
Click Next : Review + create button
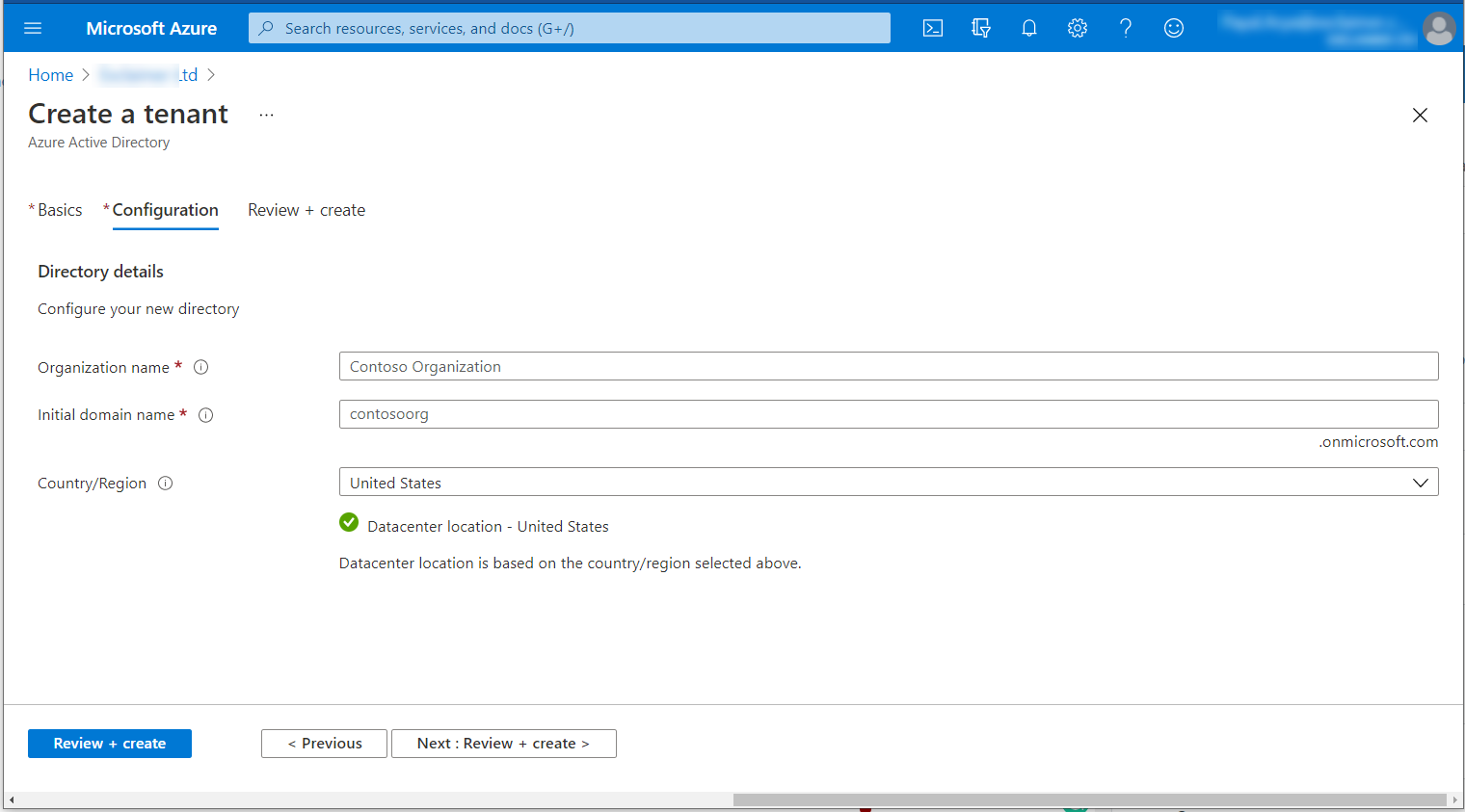[503, 744]
